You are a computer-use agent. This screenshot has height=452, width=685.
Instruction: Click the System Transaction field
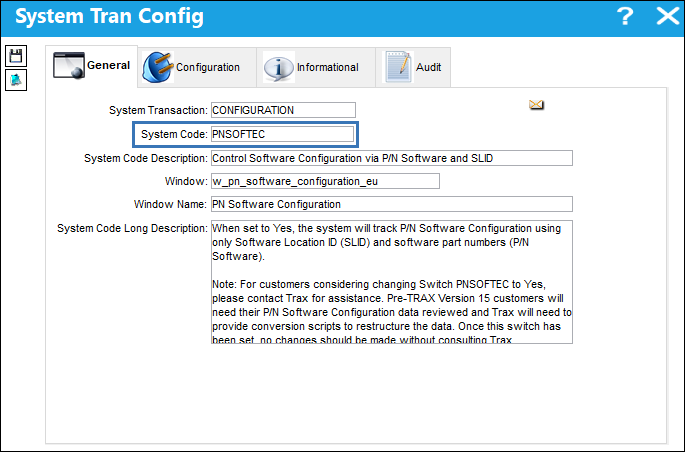pyautogui.click(x=283, y=110)
